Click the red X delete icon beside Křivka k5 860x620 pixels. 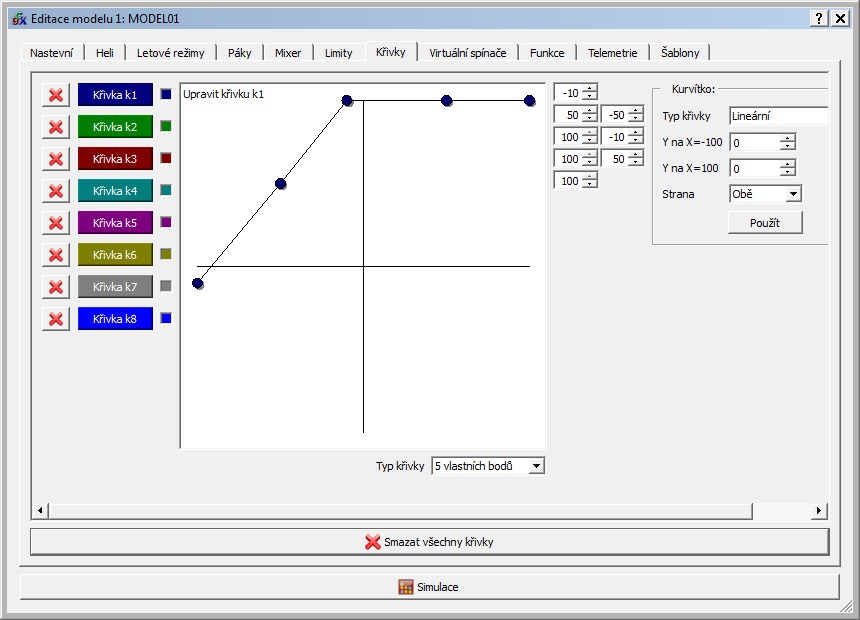56,223
